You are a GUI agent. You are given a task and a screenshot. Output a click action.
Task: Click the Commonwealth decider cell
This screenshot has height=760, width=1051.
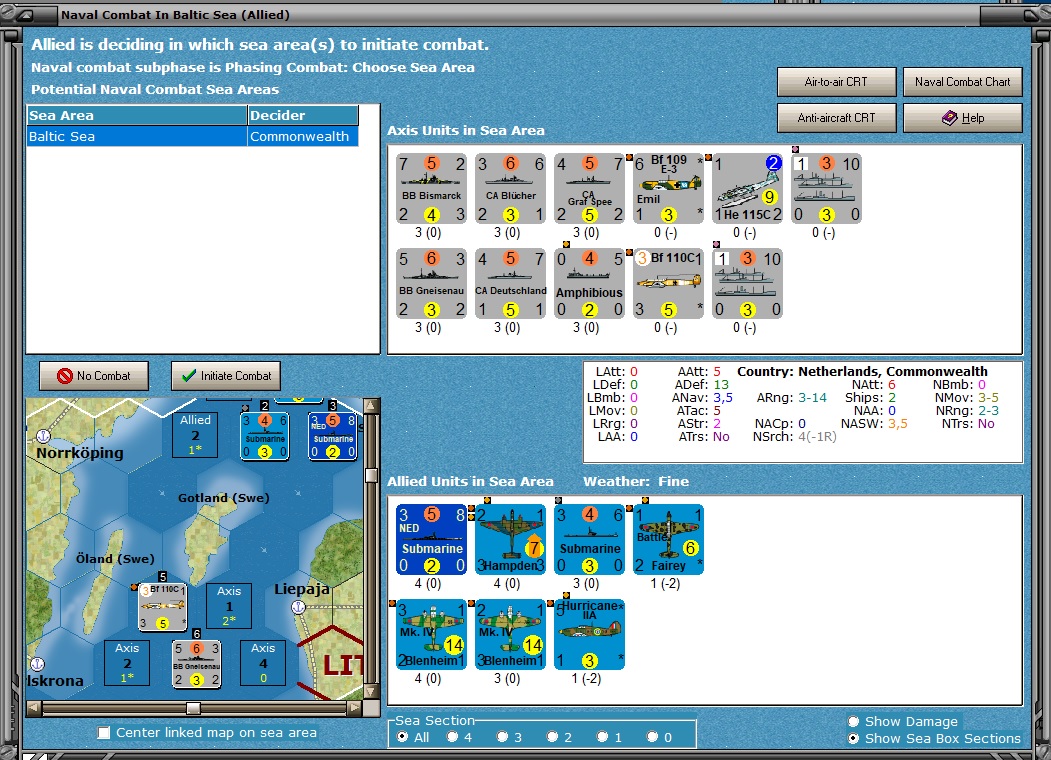click(303, 136)
